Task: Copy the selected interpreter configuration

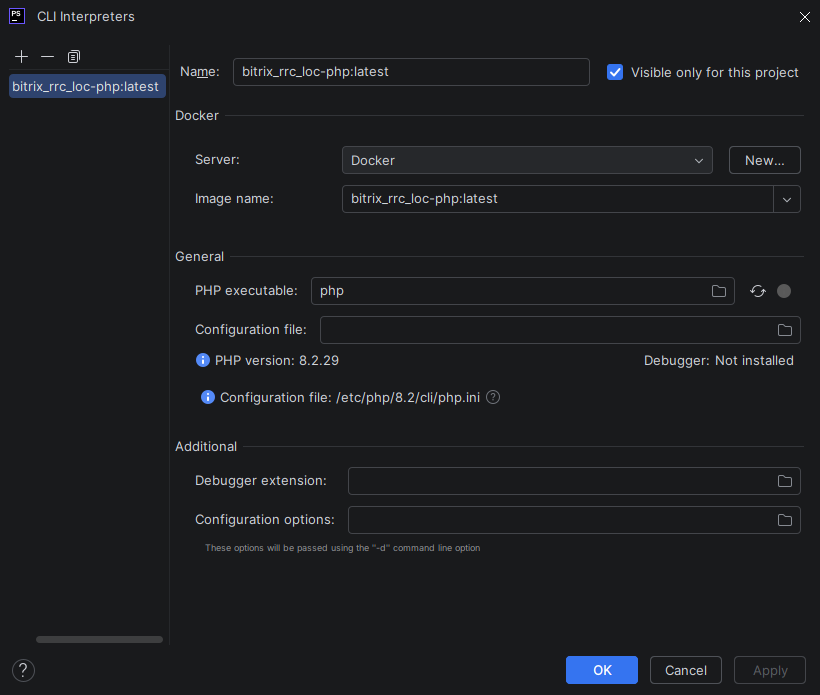Action: tap(73, 57)
